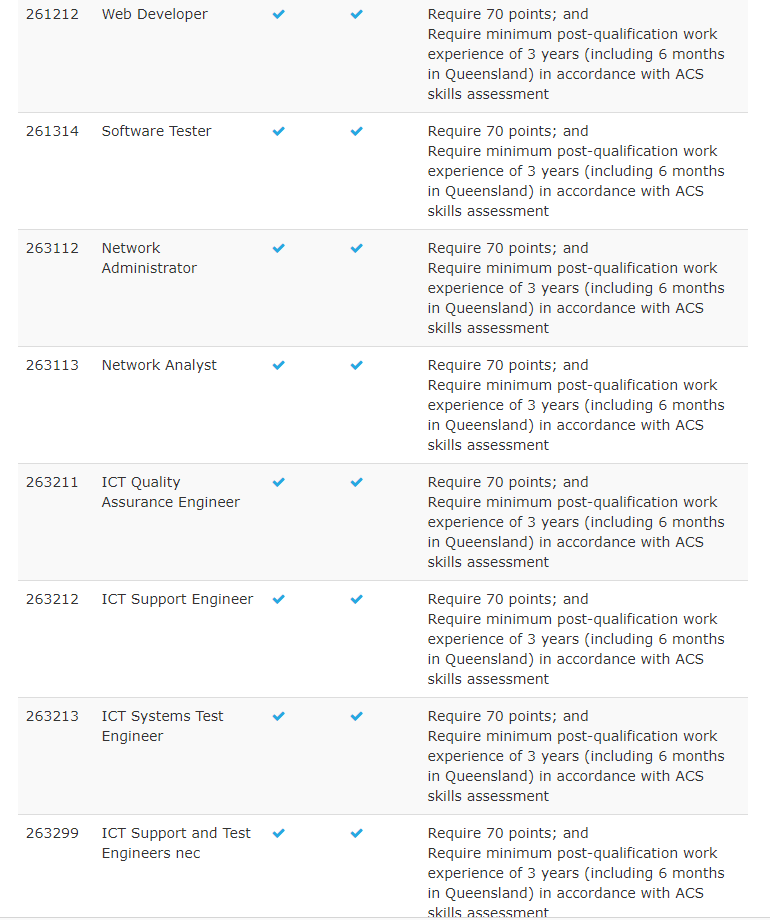Click occupation code 263211
The width and height of the screenshot is (770, 920).
(52, 483)
